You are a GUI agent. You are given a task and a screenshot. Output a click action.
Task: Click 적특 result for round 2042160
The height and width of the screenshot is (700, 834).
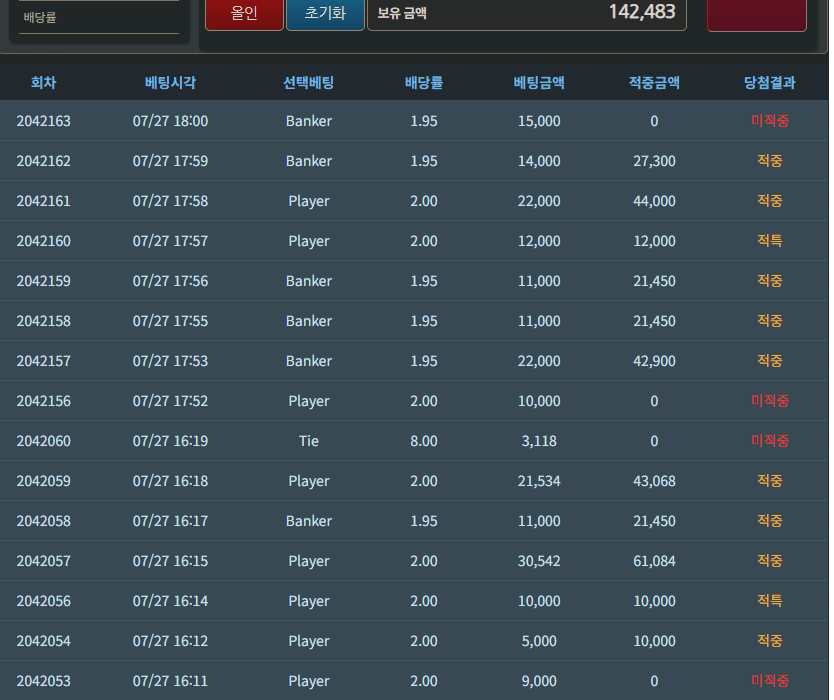(770, 240)
